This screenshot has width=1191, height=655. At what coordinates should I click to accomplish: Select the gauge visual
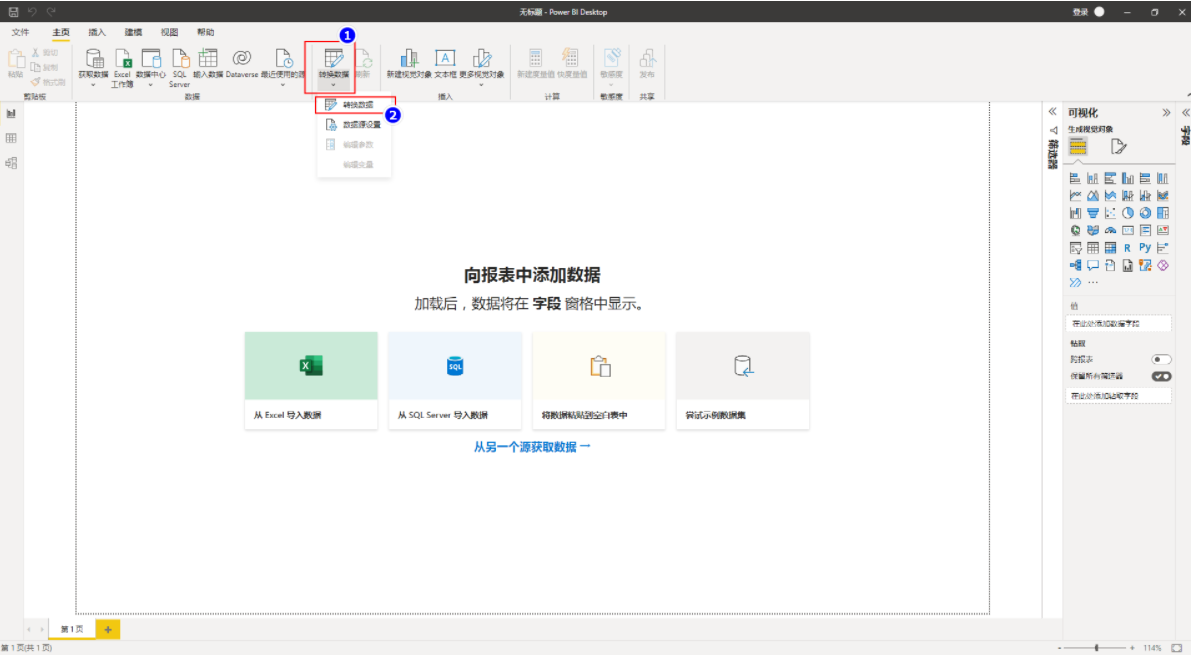pos(1110,230)
